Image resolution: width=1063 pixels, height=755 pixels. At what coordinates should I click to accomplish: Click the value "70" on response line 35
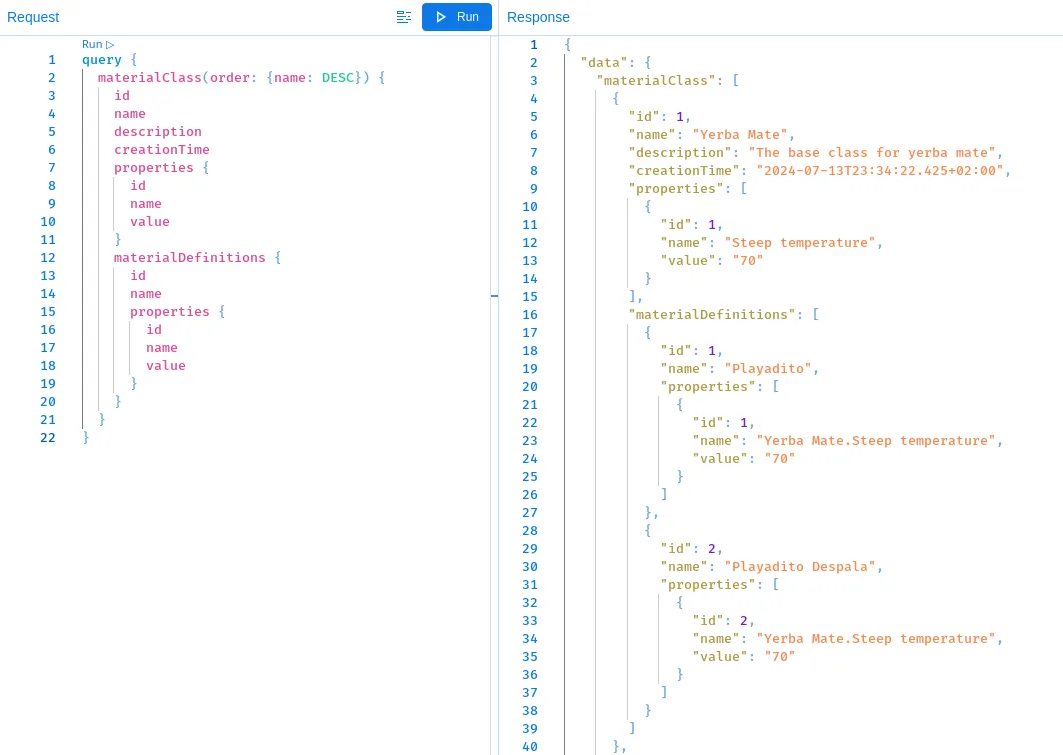pos(780,657)
